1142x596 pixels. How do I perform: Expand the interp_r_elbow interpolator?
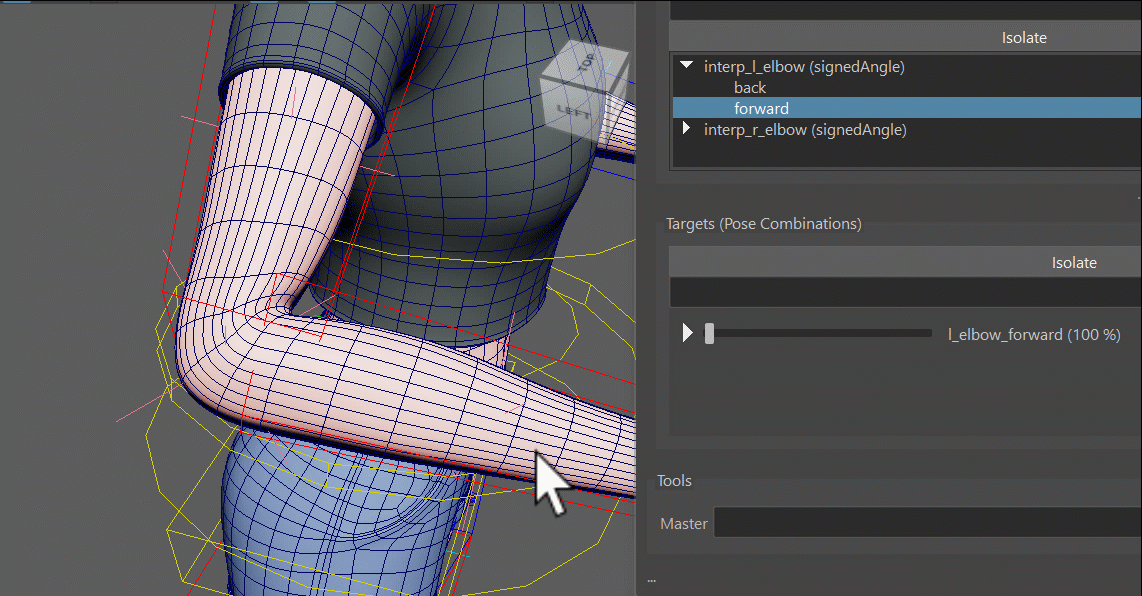[686, 129]
